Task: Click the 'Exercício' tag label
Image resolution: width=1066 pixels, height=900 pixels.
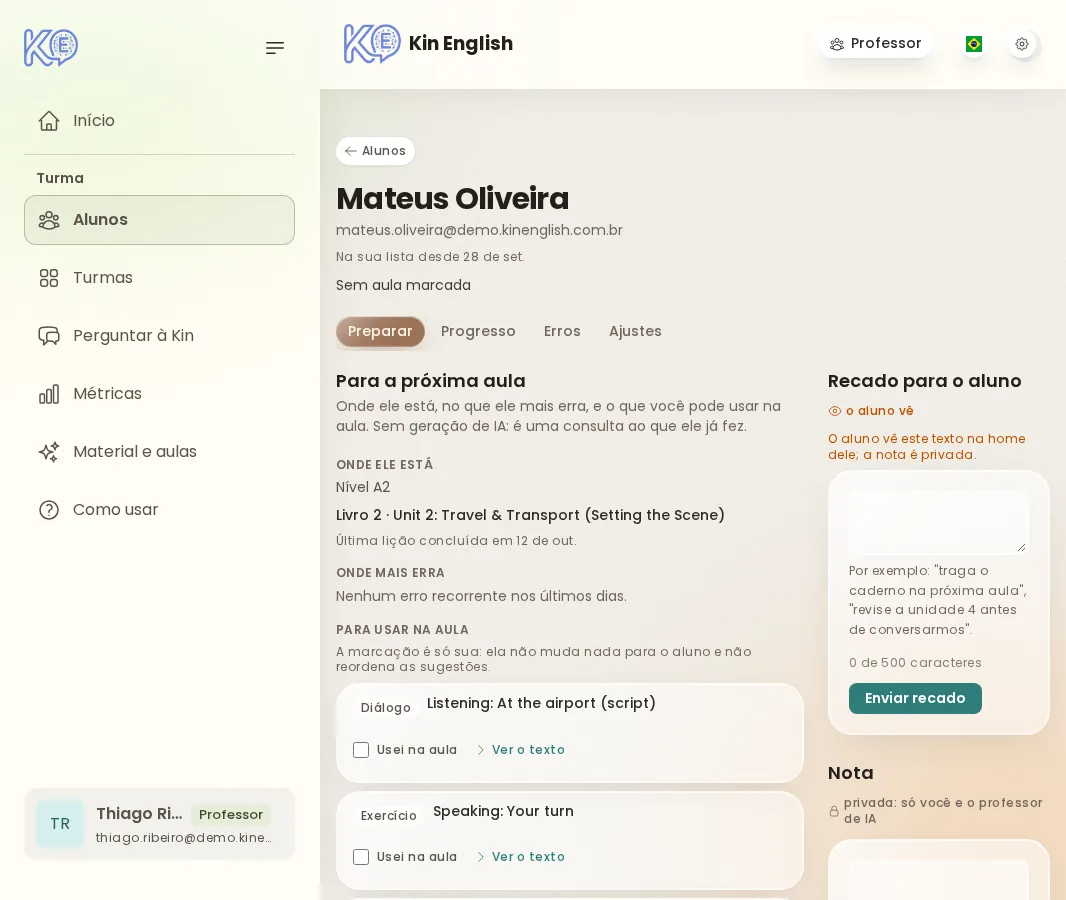Action: pos(388,816)
